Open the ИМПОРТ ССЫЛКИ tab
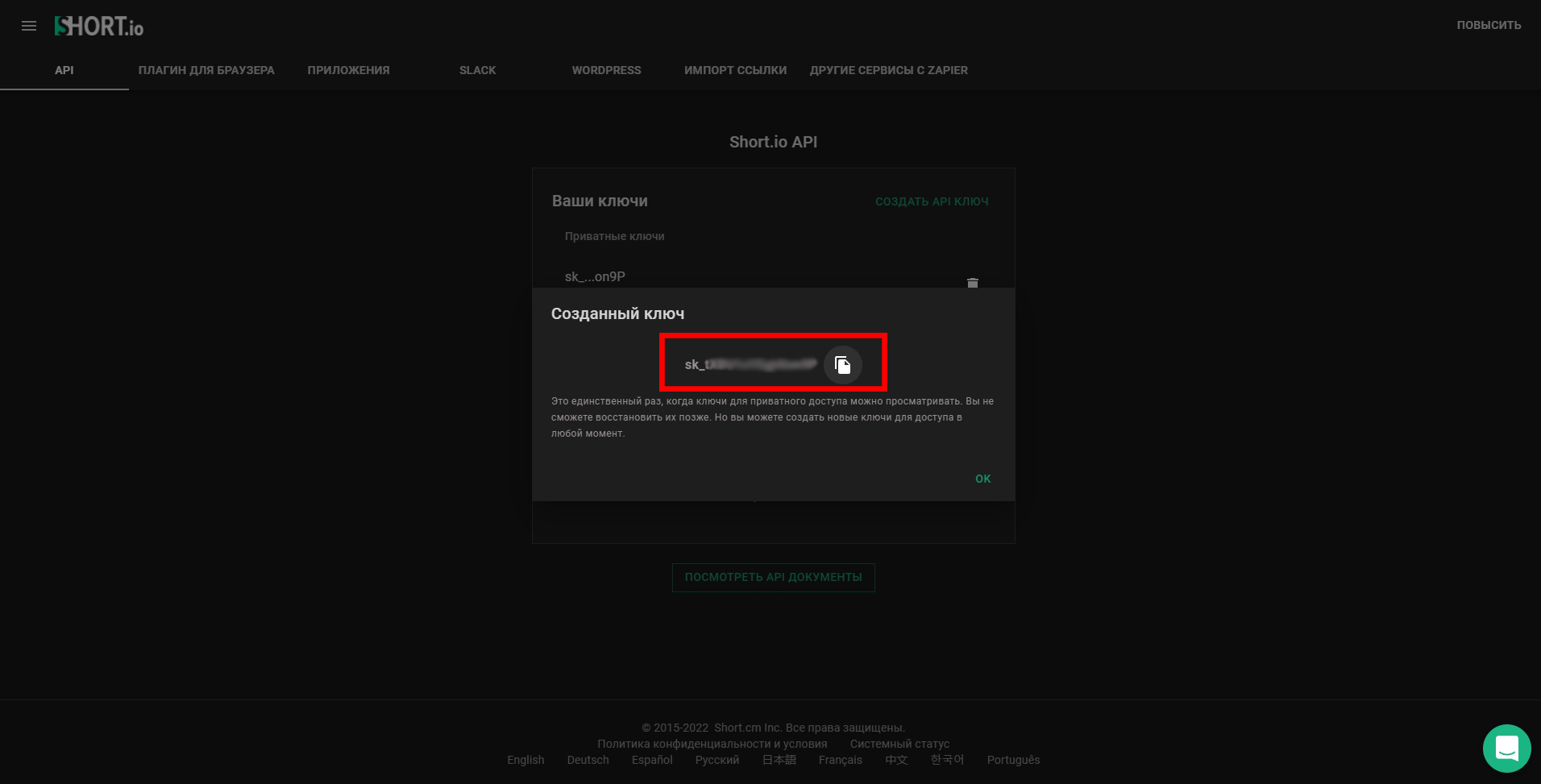The image size is (1541, 784). coord(735,70)
